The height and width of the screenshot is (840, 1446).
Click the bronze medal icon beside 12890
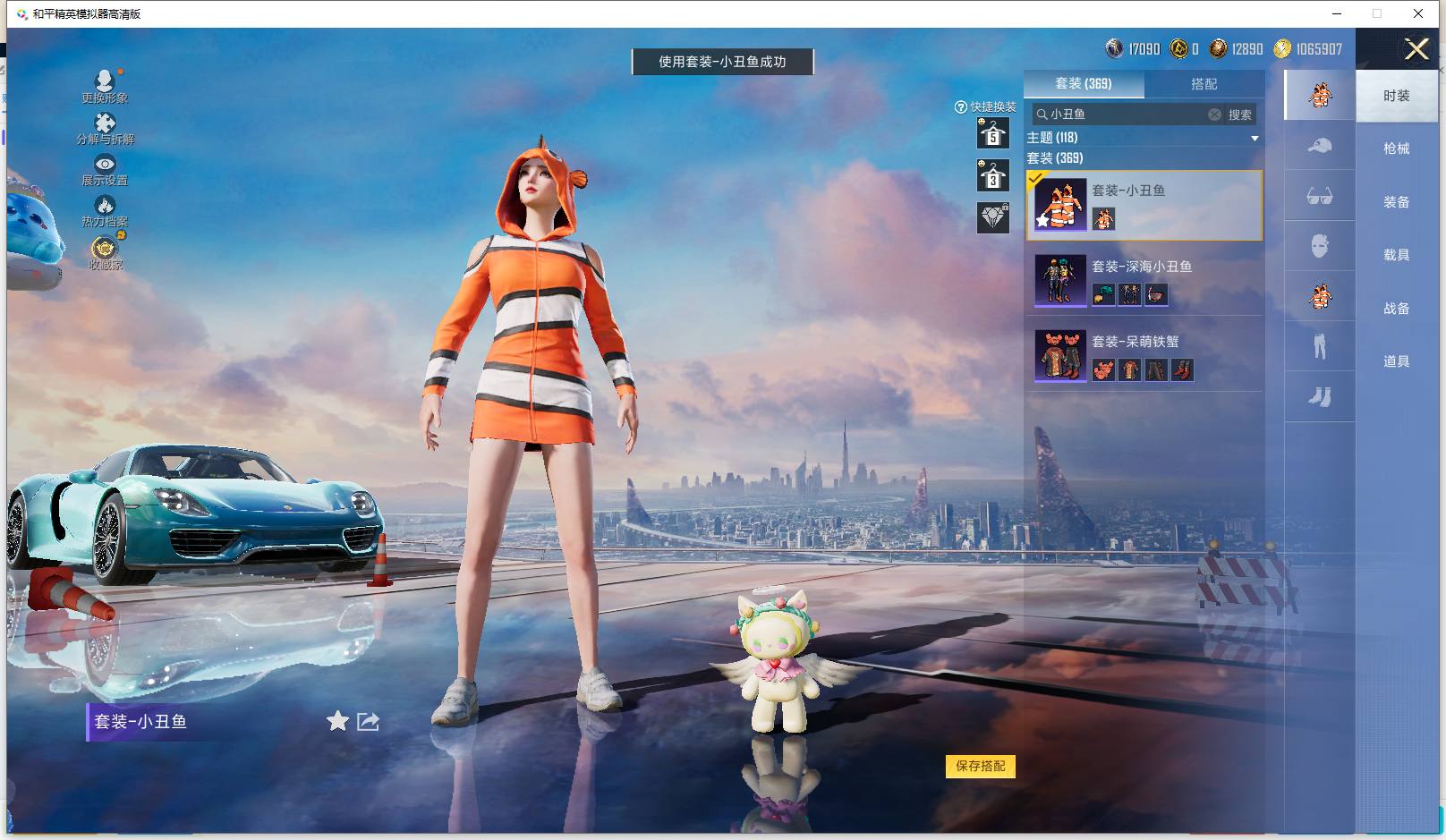pos(1218,48)
